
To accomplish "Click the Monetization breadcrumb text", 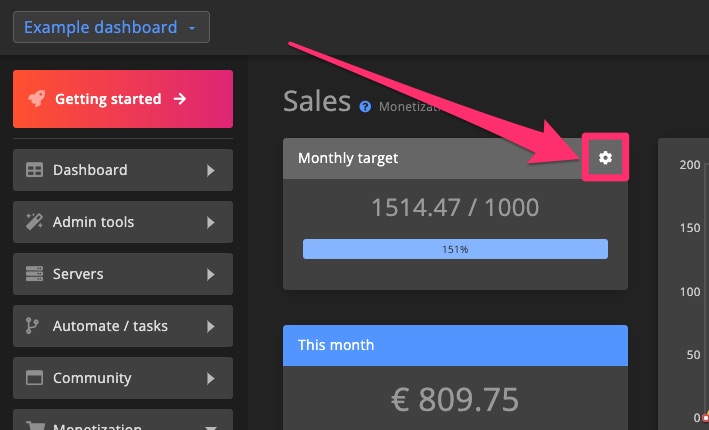I will tap(409, 107).
